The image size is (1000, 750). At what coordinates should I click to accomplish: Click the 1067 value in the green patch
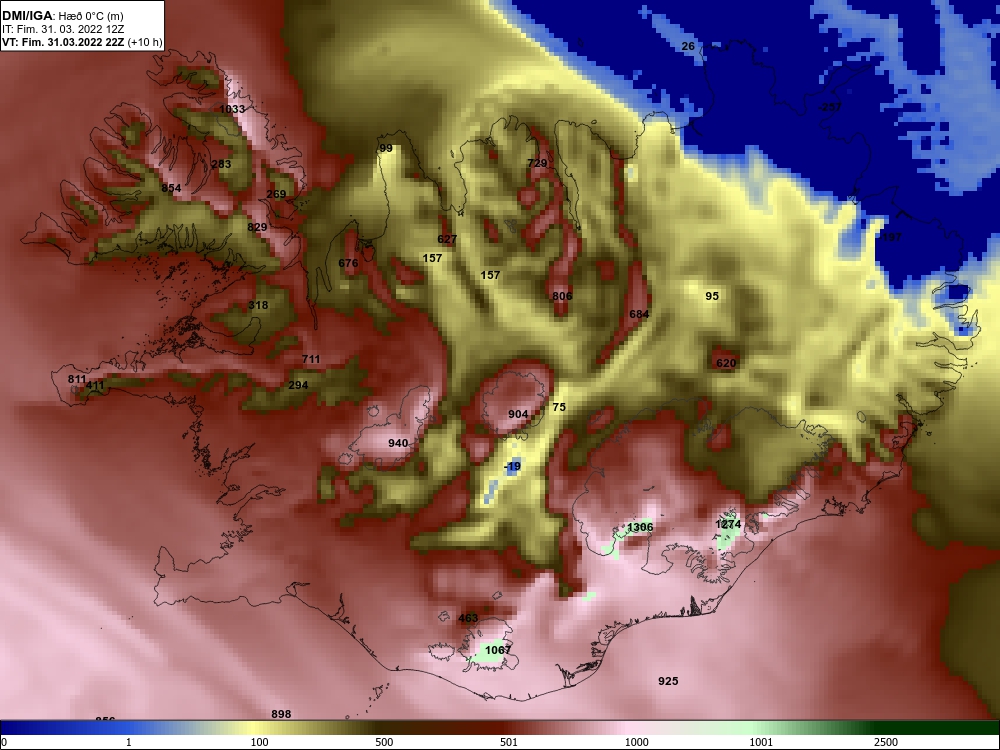(498, 651)
